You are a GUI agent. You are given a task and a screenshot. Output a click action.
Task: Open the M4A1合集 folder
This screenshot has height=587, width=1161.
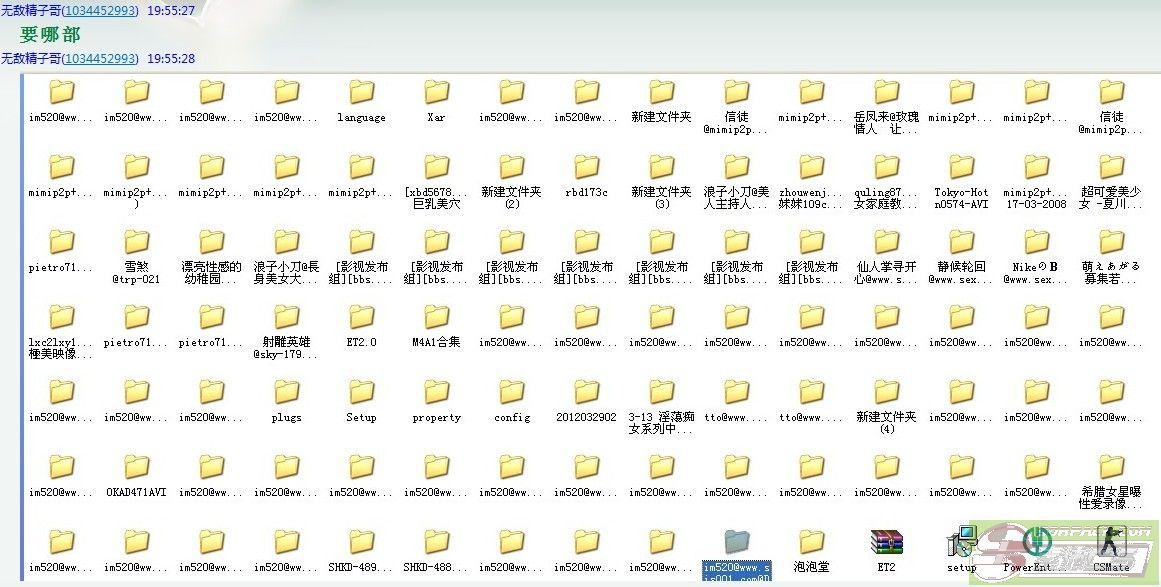coord(436,318)
